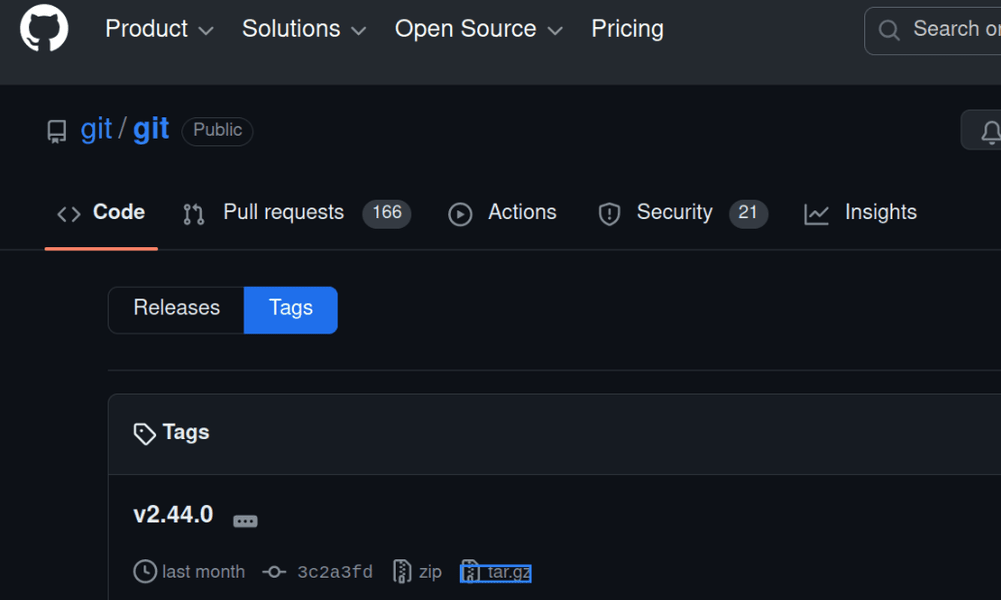Click the commit icon beside 3c2a3fd
The image size is (1001, 600).
(x=273, y=572)
